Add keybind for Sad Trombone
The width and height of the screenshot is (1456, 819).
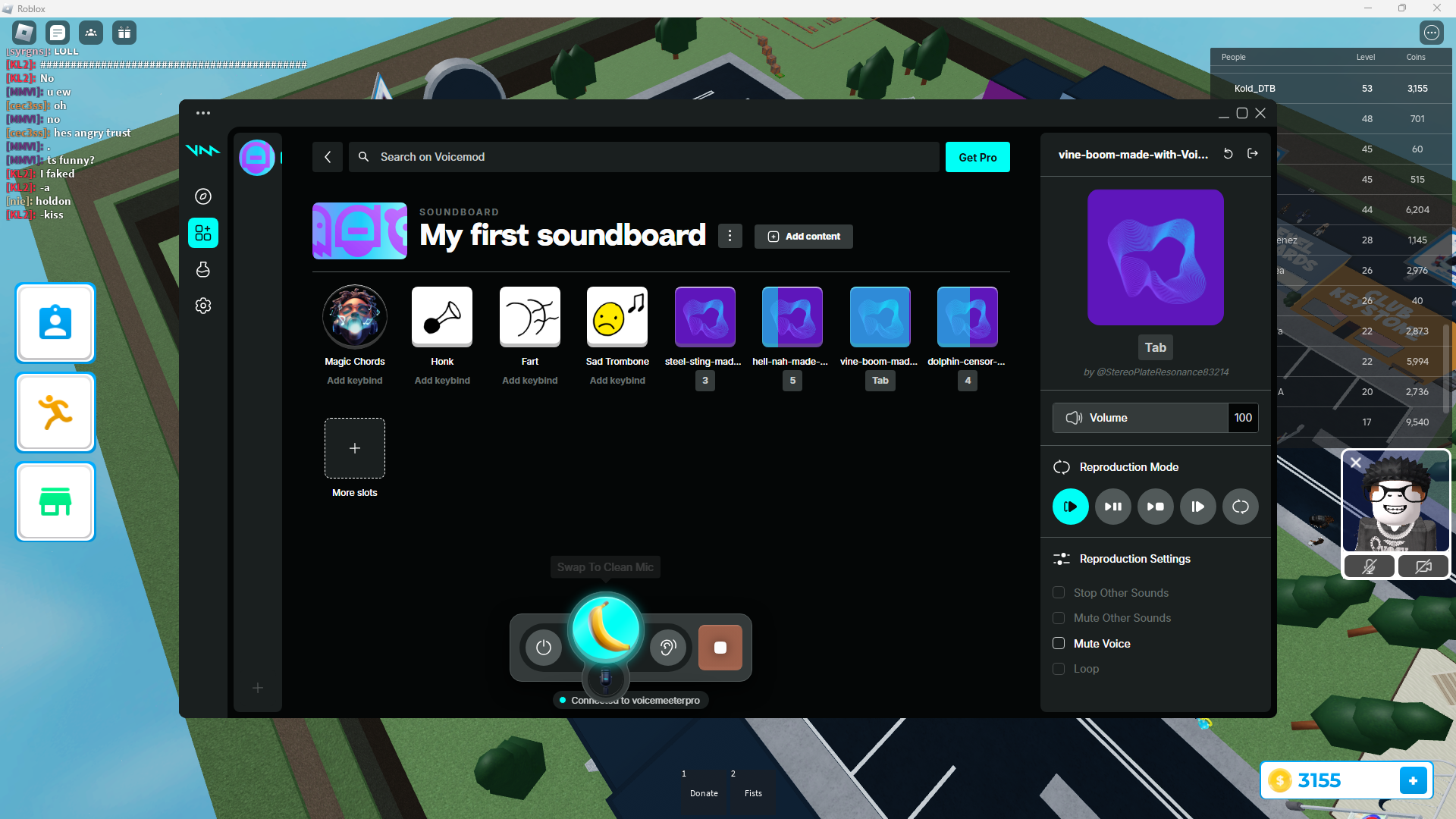click(x=617, y=381)
